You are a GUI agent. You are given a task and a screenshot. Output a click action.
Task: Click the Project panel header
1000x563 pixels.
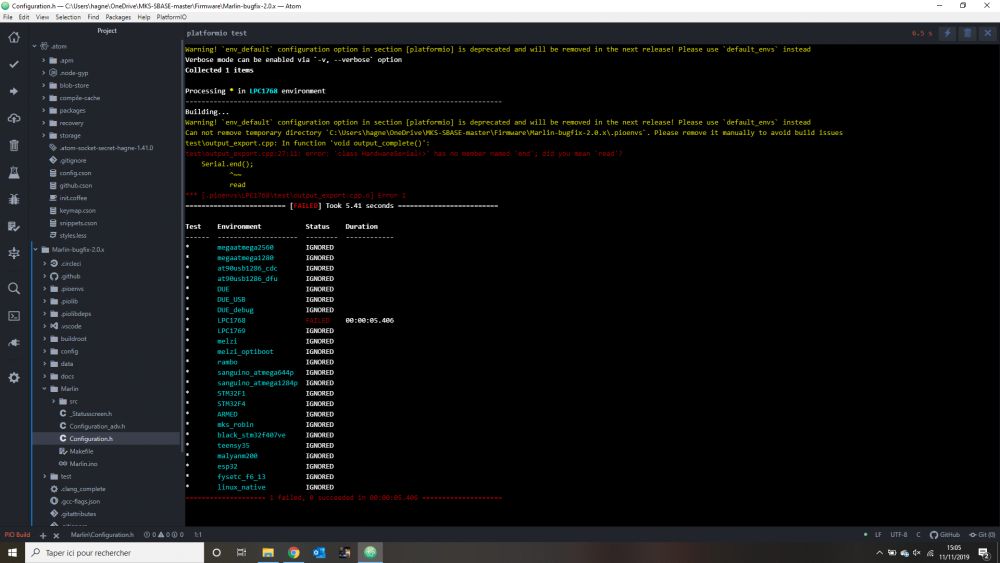tap(107, 31)
